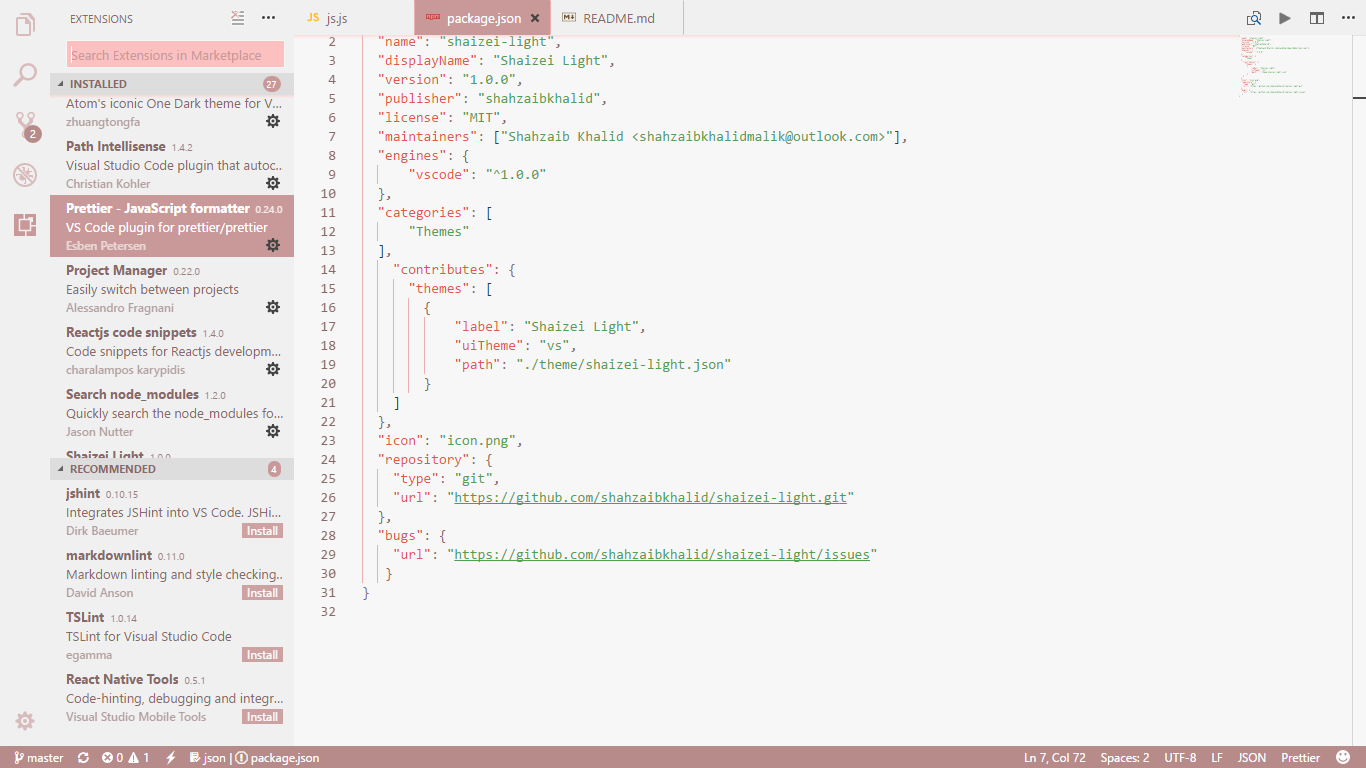1366x768 pixels.
Task: Close the package.json tab
Action: [535, 18]
